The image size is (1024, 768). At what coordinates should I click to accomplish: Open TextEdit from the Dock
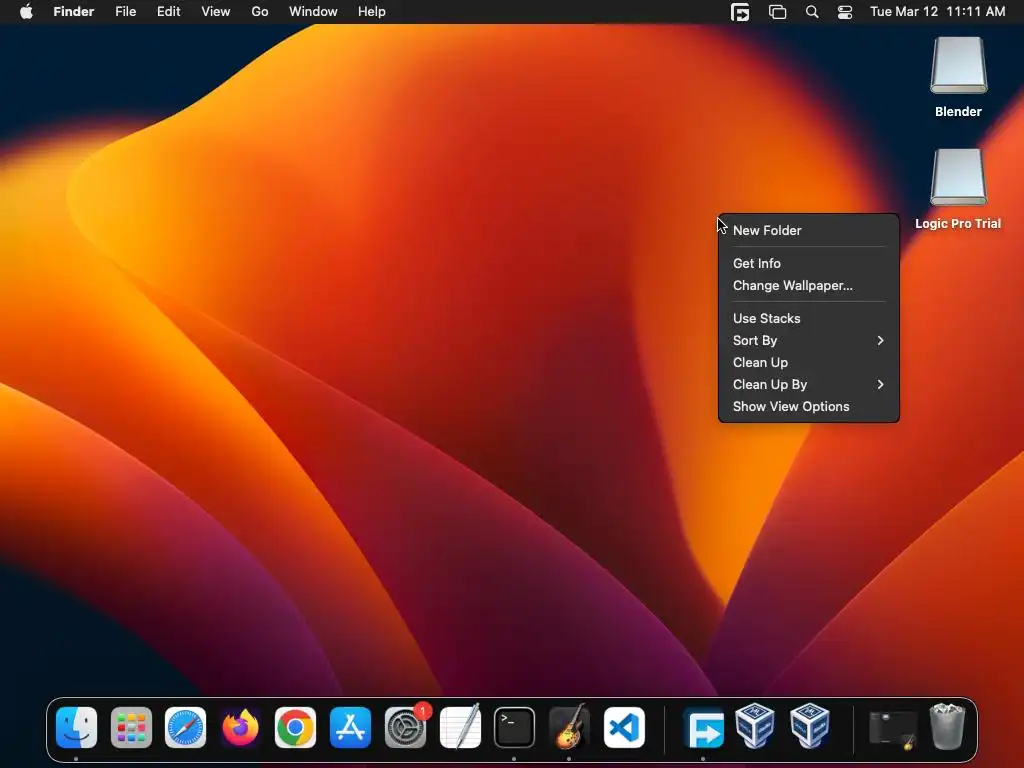[x=460, y=727]
